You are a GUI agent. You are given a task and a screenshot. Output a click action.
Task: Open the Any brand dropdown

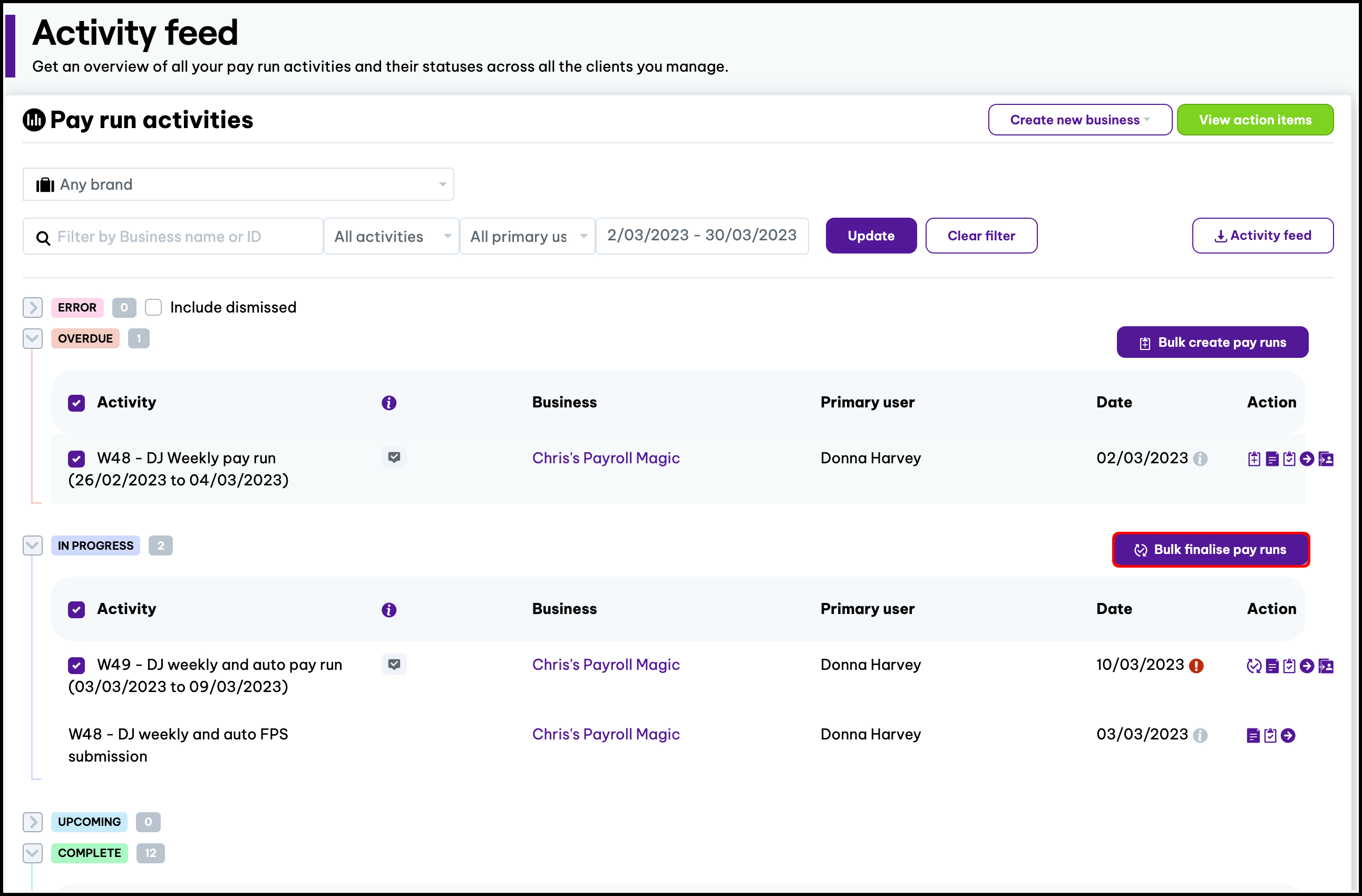[x=238, y=184]
